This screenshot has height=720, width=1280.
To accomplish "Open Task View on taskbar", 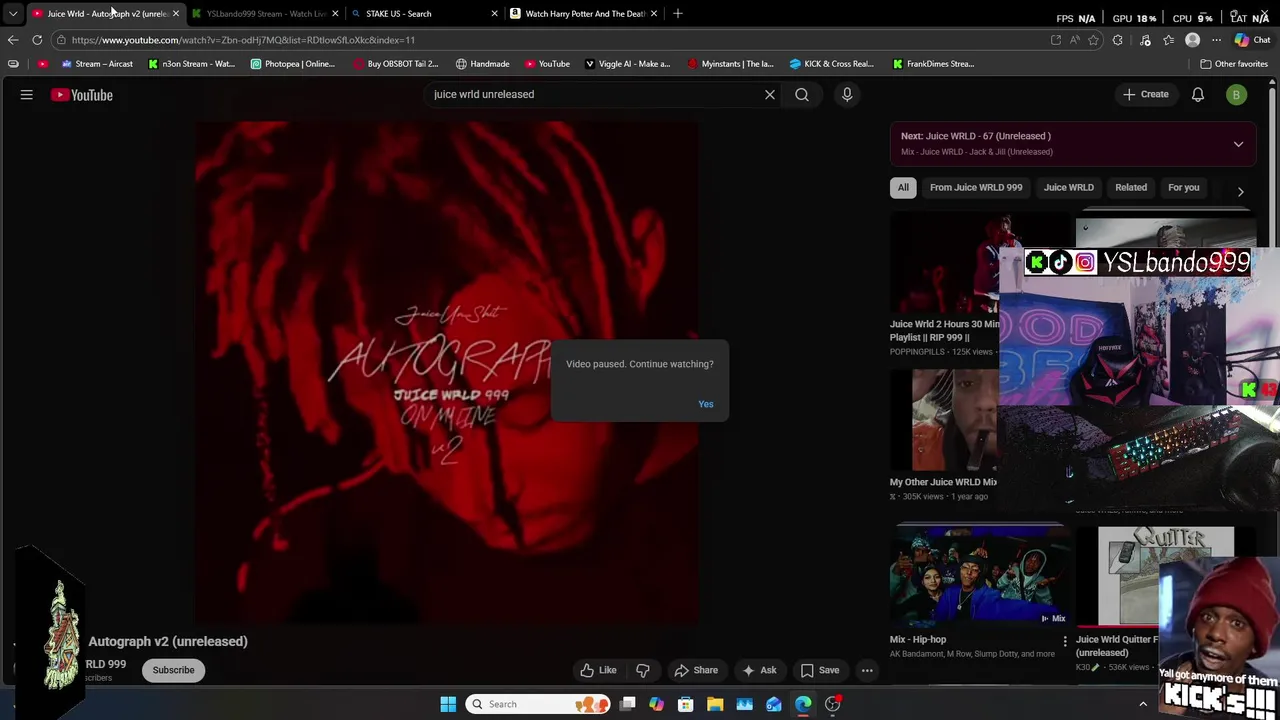I will [628, 704].
